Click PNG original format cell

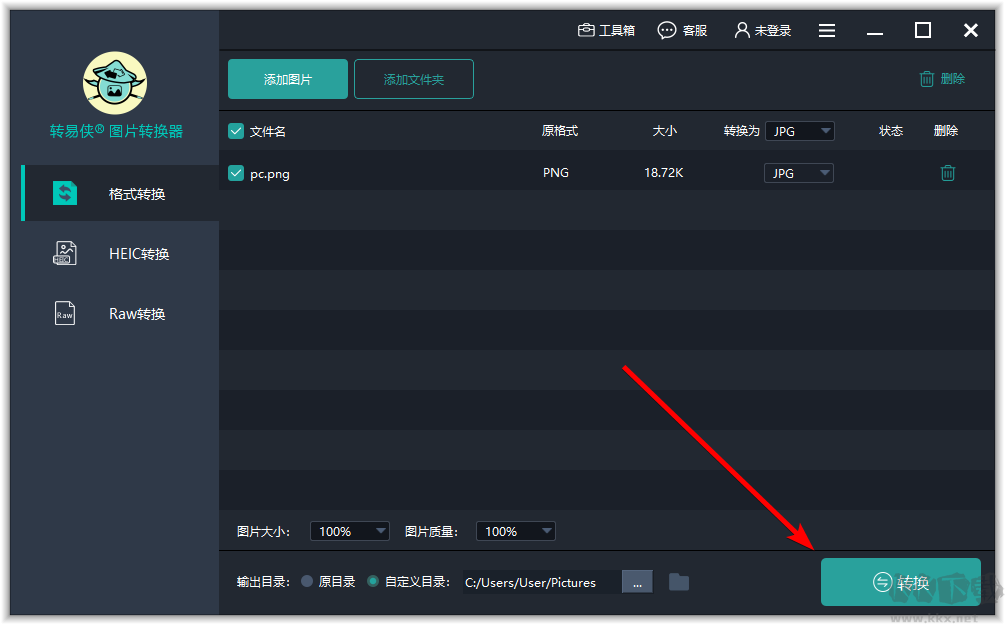(x=556, y=172)
